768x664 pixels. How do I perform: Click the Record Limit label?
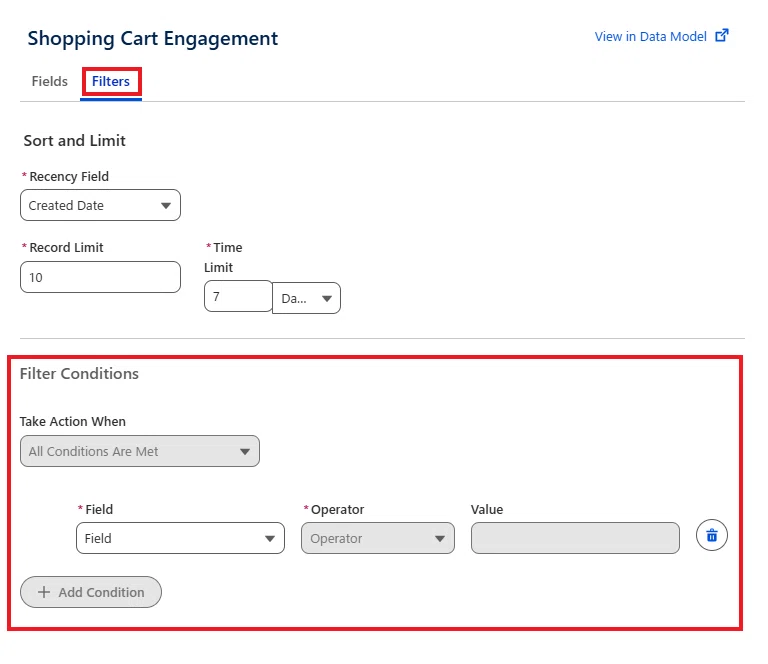pos(67,248)
